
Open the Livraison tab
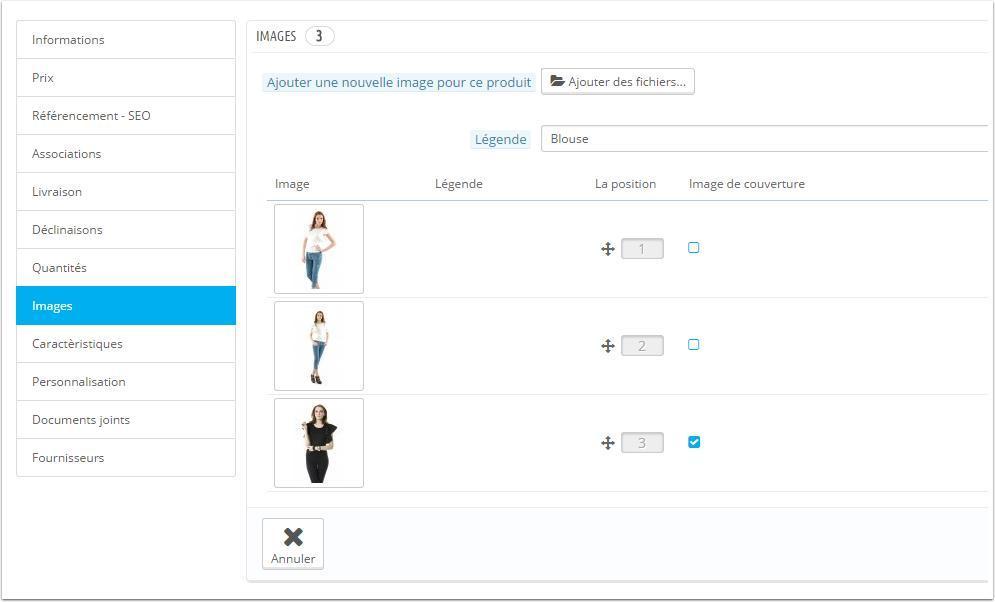click(x=126, y=192)
